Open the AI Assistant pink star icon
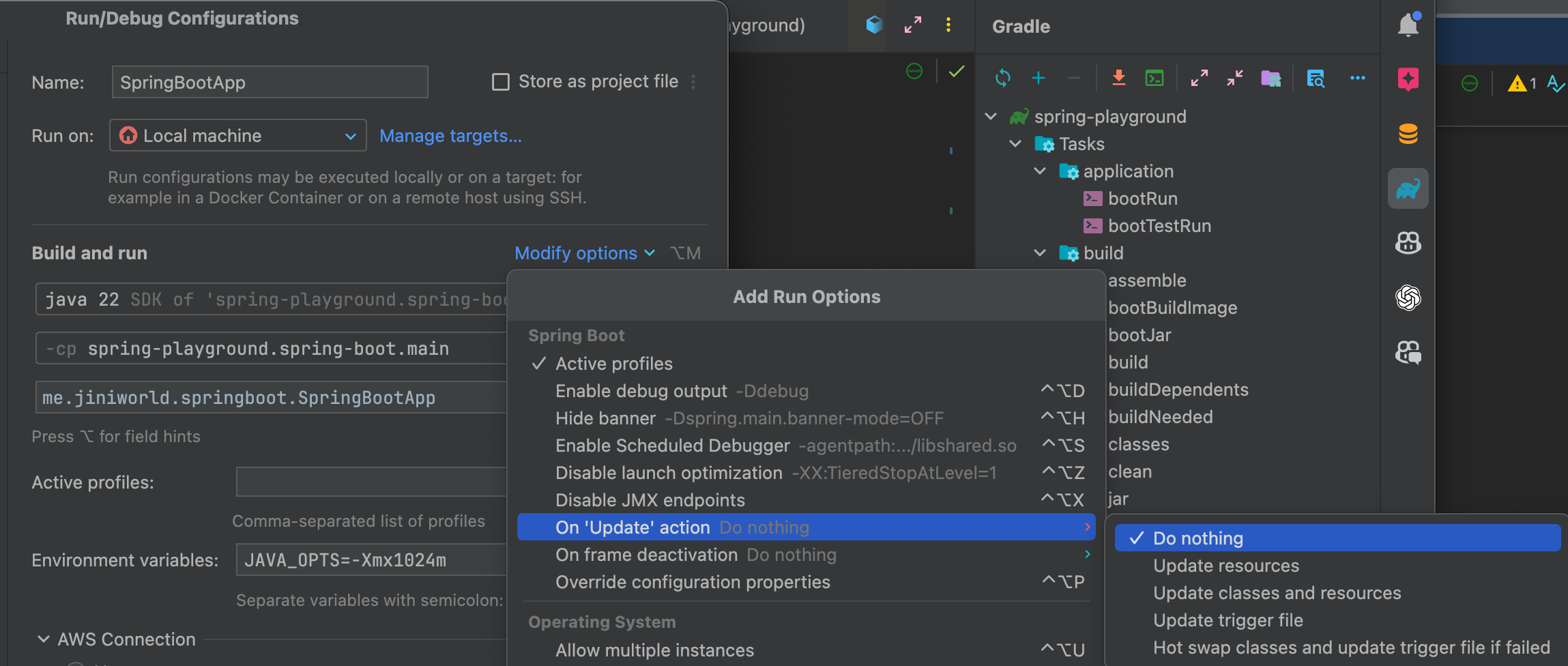The image size is (1568, 666). [1408, 79]
